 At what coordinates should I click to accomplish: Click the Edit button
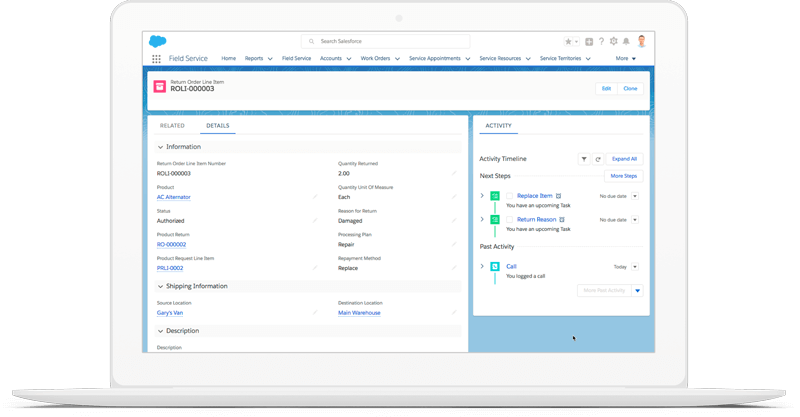606,89
